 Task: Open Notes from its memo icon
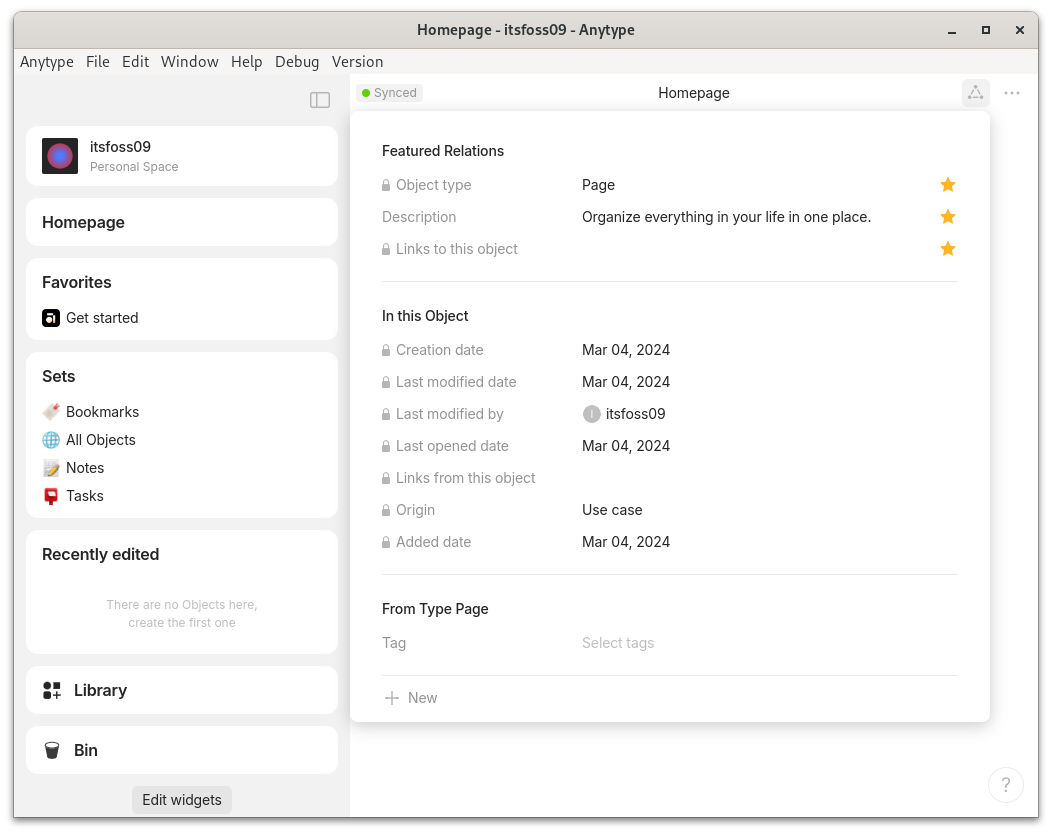point(51,467)
